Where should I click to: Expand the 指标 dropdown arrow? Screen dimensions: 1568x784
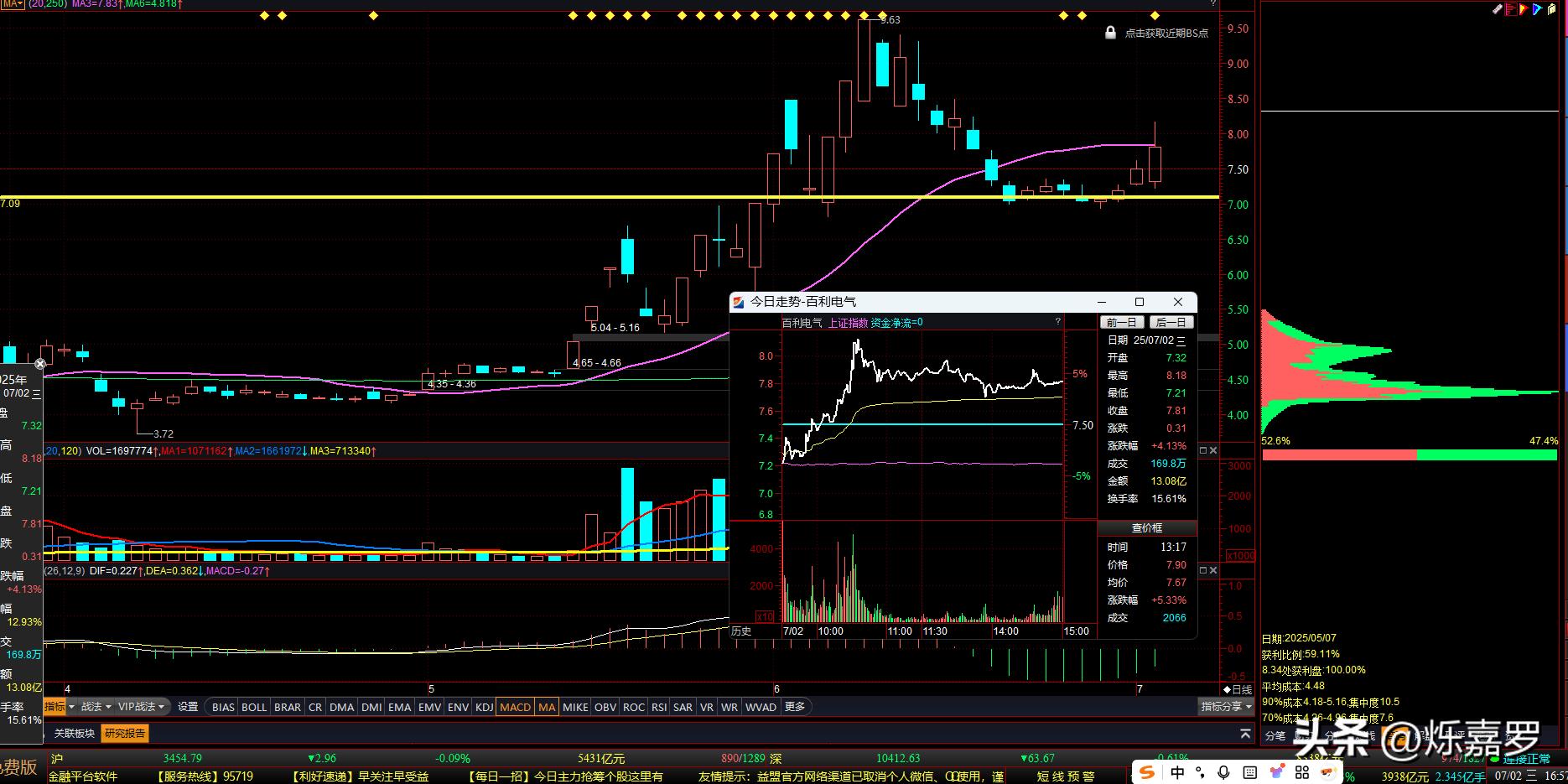70,707
